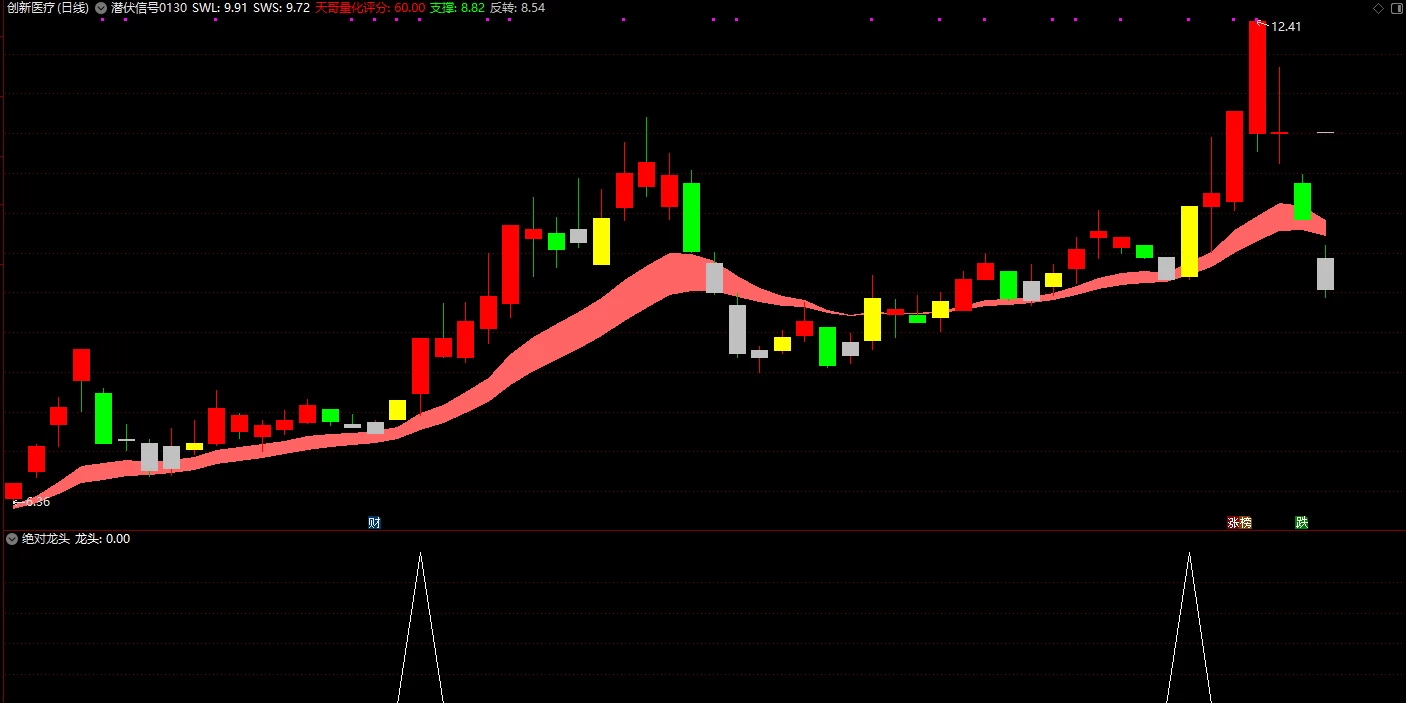
Task: Expand the 潜伏信号0130 indicator dropdown arrow
Action: (101, 8)
